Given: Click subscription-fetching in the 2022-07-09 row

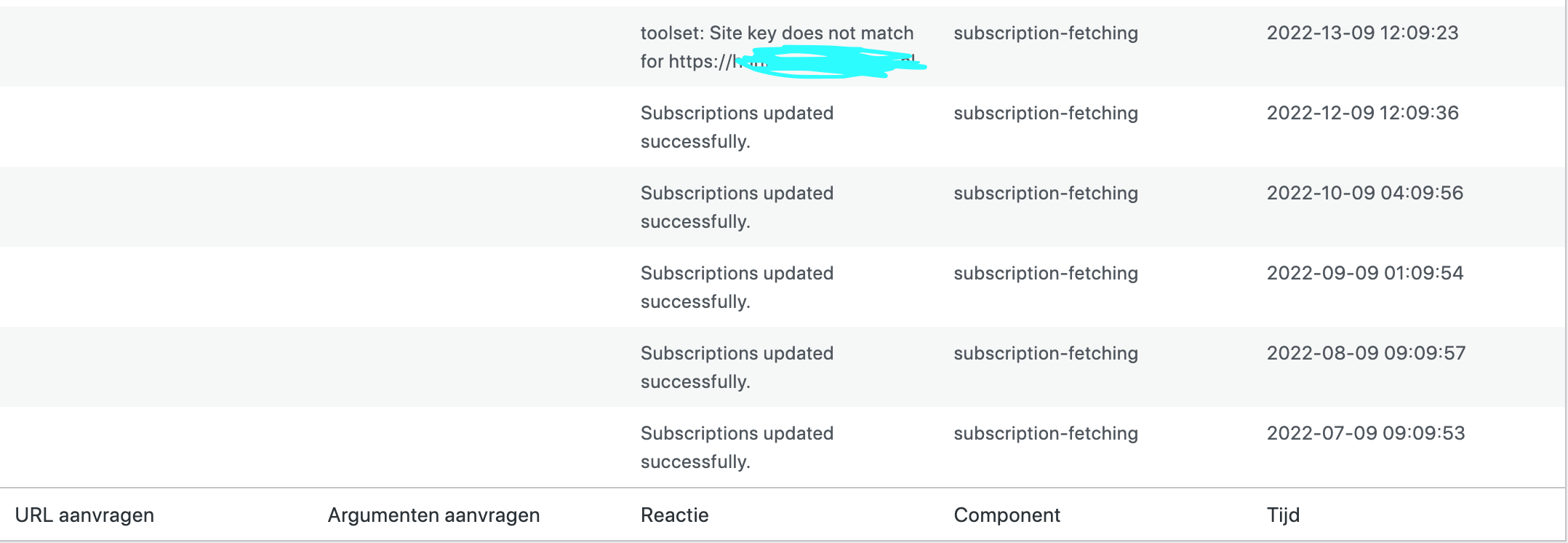Looking at the screenshot, I should pos(1046,434).
